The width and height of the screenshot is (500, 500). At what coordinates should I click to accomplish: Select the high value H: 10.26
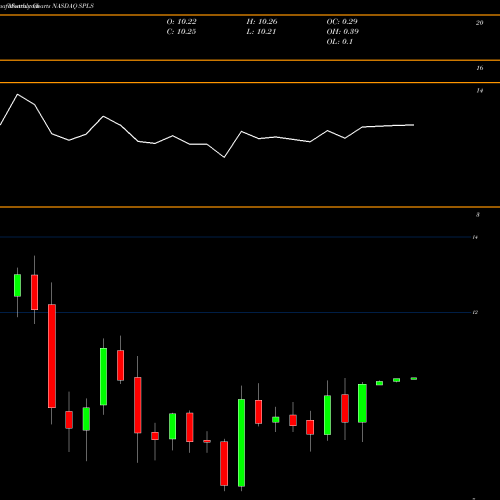[x=262, y=22]
